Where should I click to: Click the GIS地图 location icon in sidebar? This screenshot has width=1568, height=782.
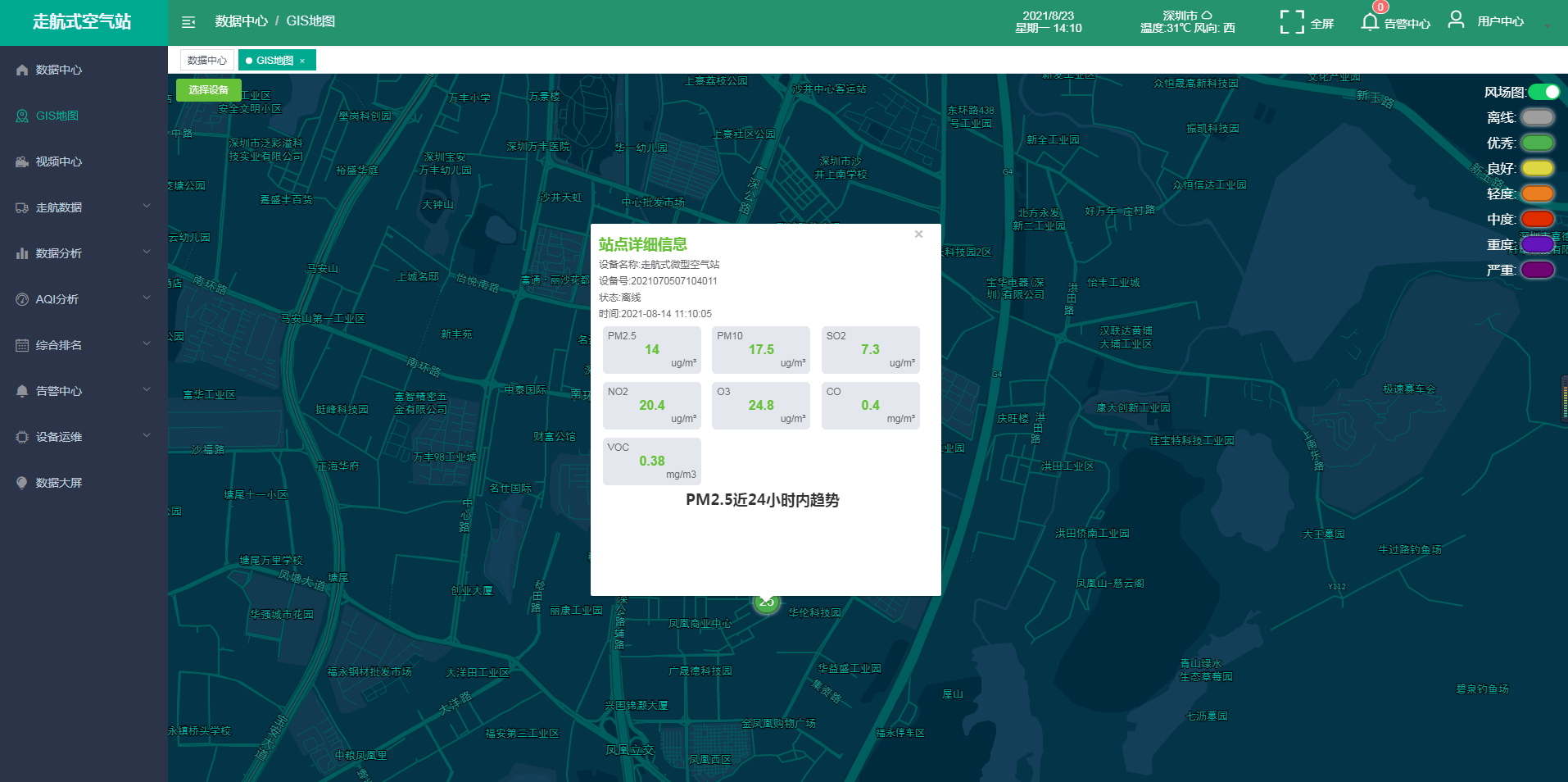coord(22,116)
